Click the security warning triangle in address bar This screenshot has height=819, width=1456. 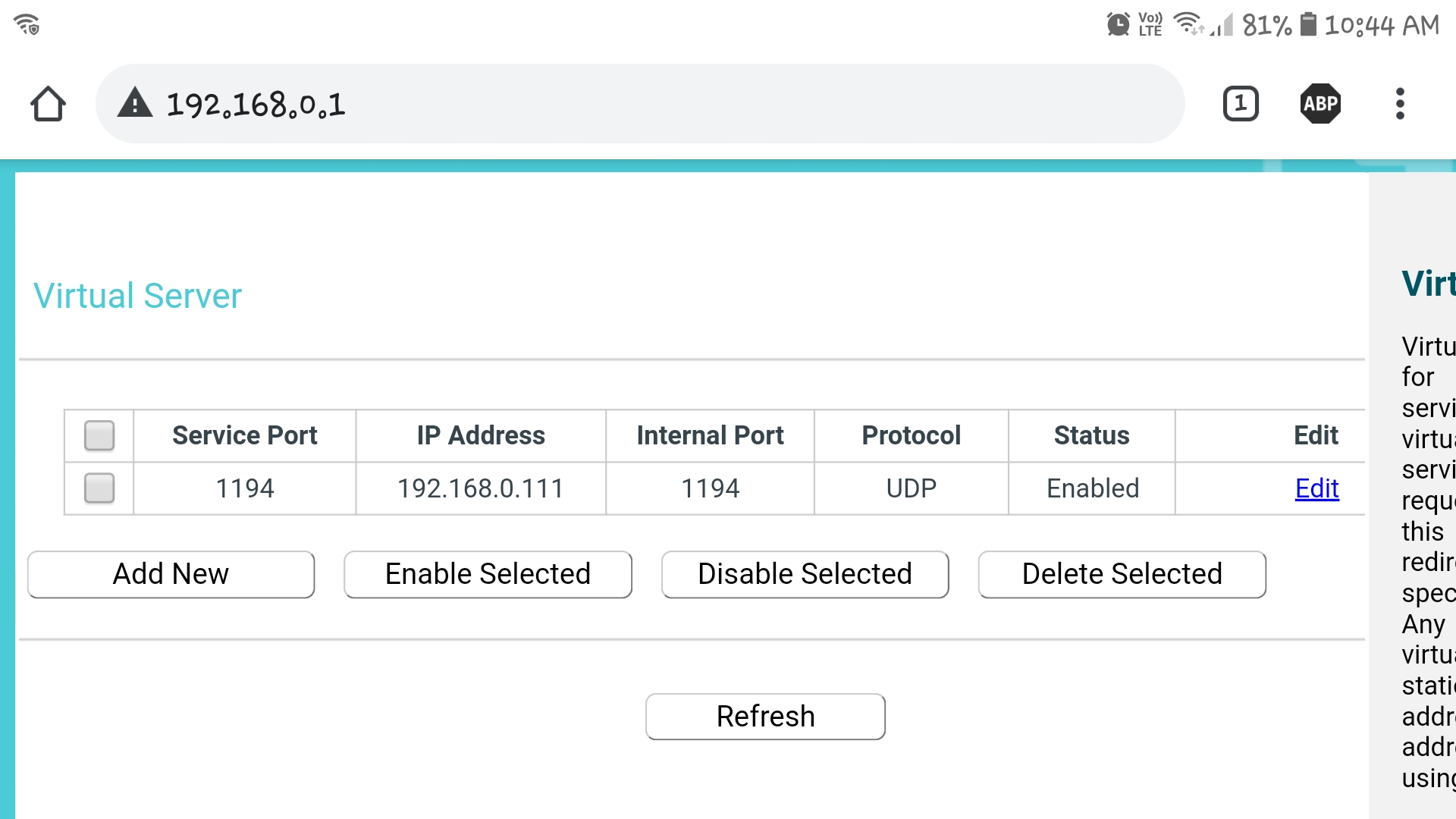136,104
